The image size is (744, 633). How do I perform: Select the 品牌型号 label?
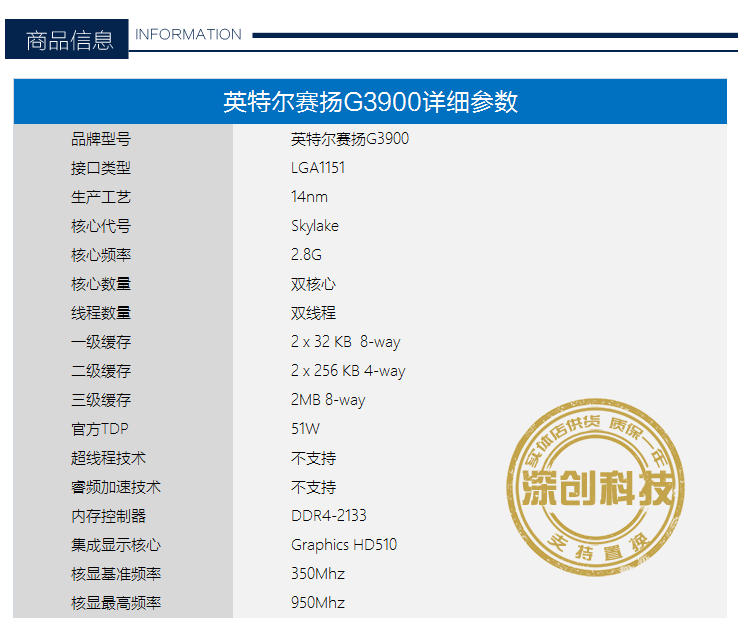point(101,139)
